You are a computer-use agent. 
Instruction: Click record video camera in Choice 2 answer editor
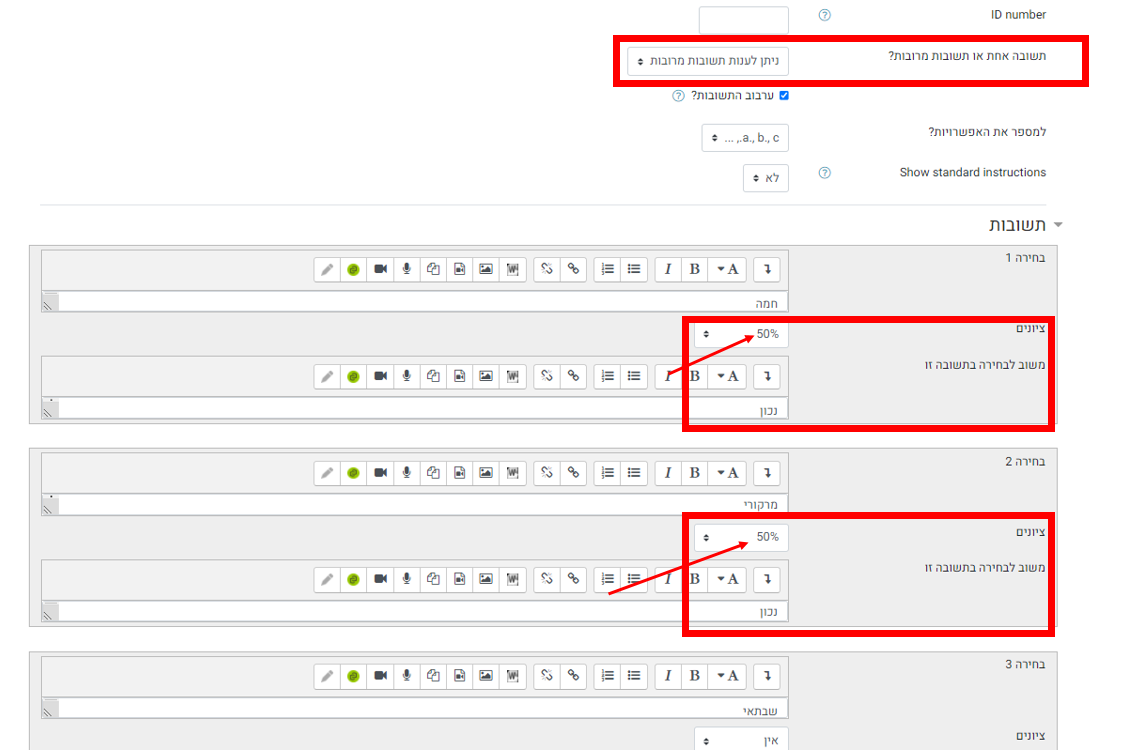pos(380,472)
